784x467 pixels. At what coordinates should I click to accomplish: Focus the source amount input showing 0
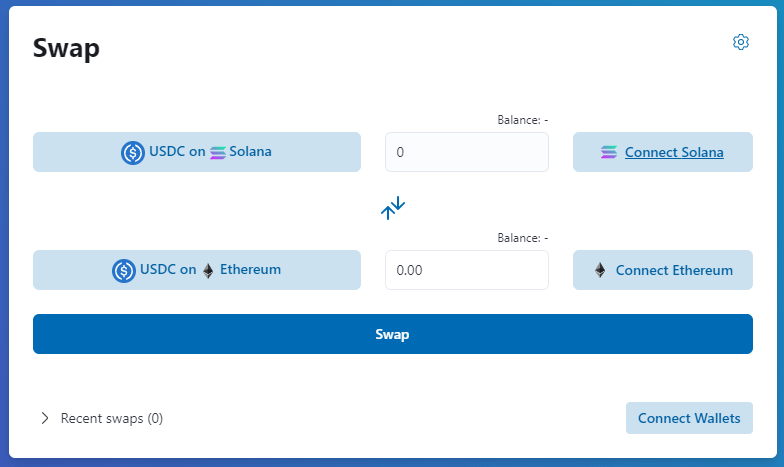tap(466, 152)
